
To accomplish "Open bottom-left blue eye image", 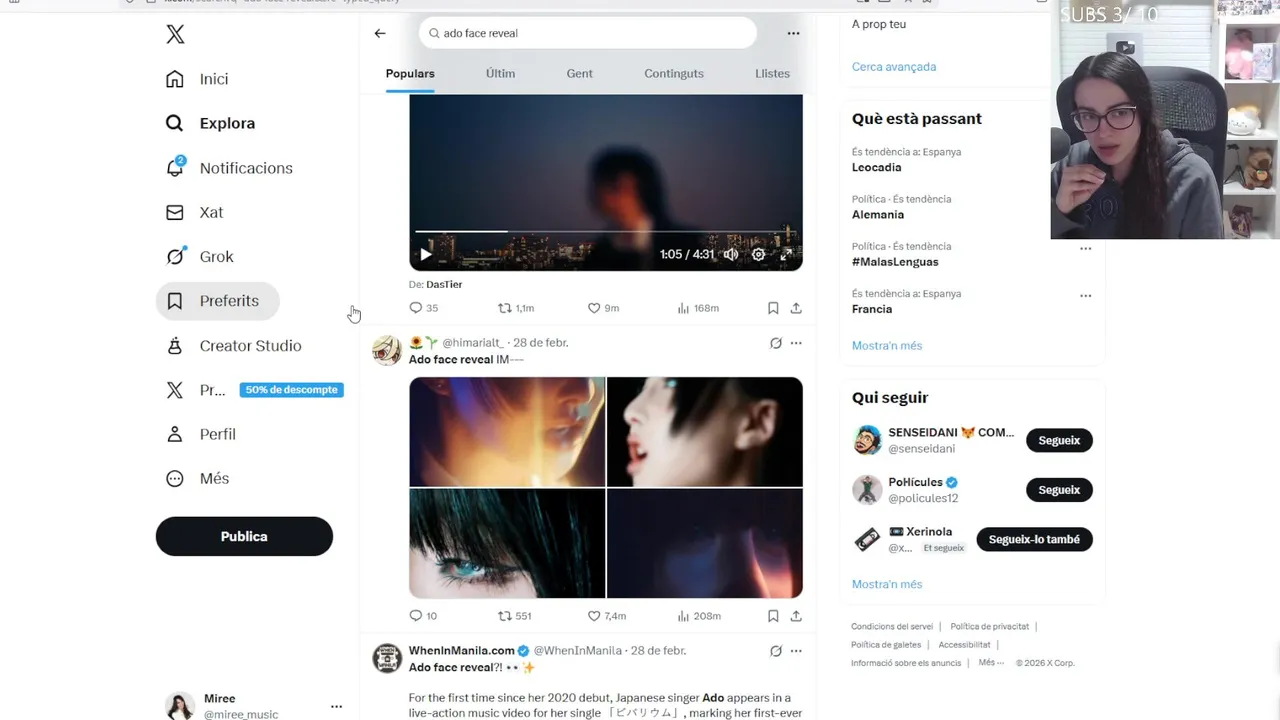I will coord(507,543).
